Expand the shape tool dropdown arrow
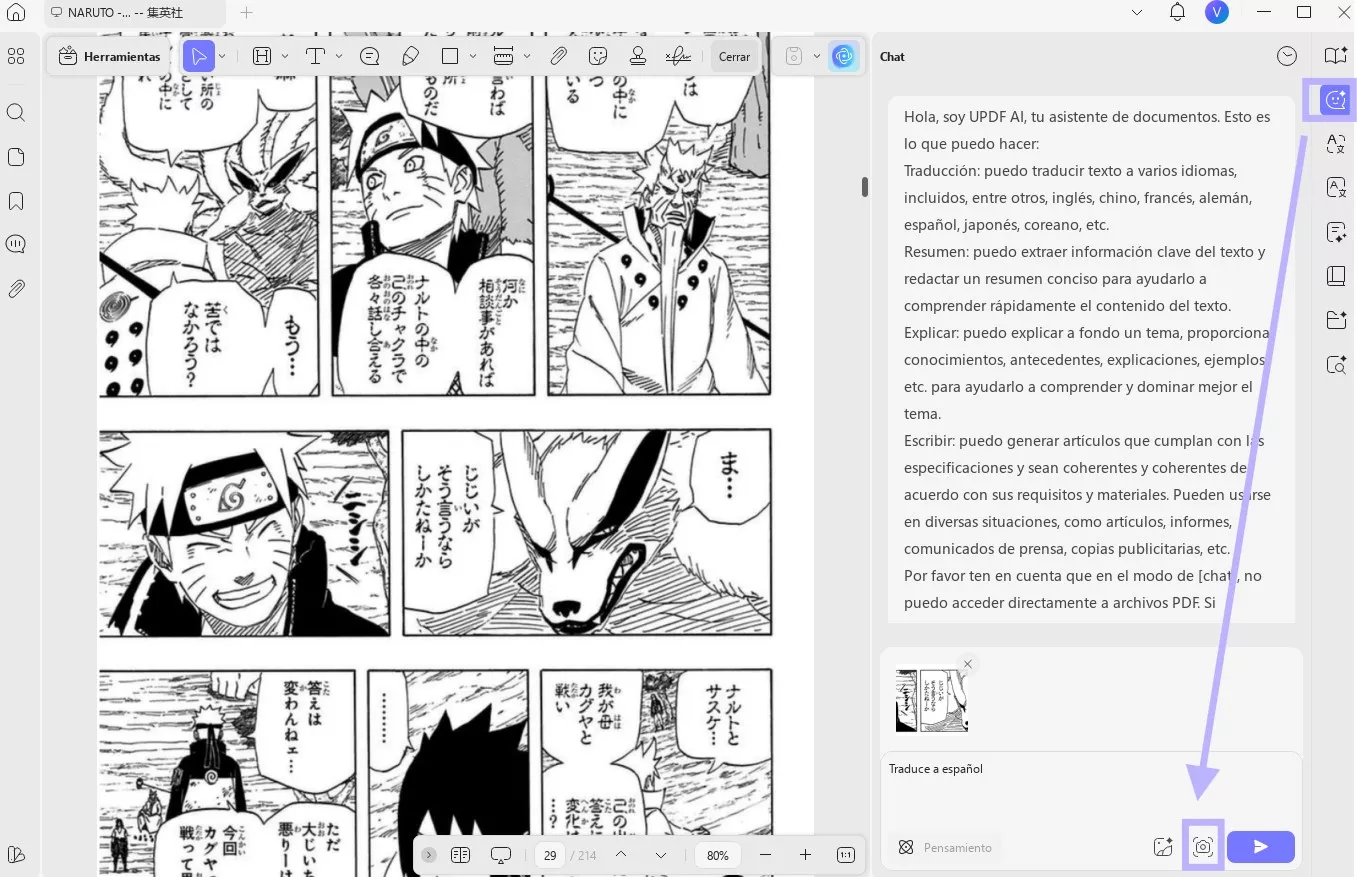Screen dimensions: 1357x877 (473, 56)
